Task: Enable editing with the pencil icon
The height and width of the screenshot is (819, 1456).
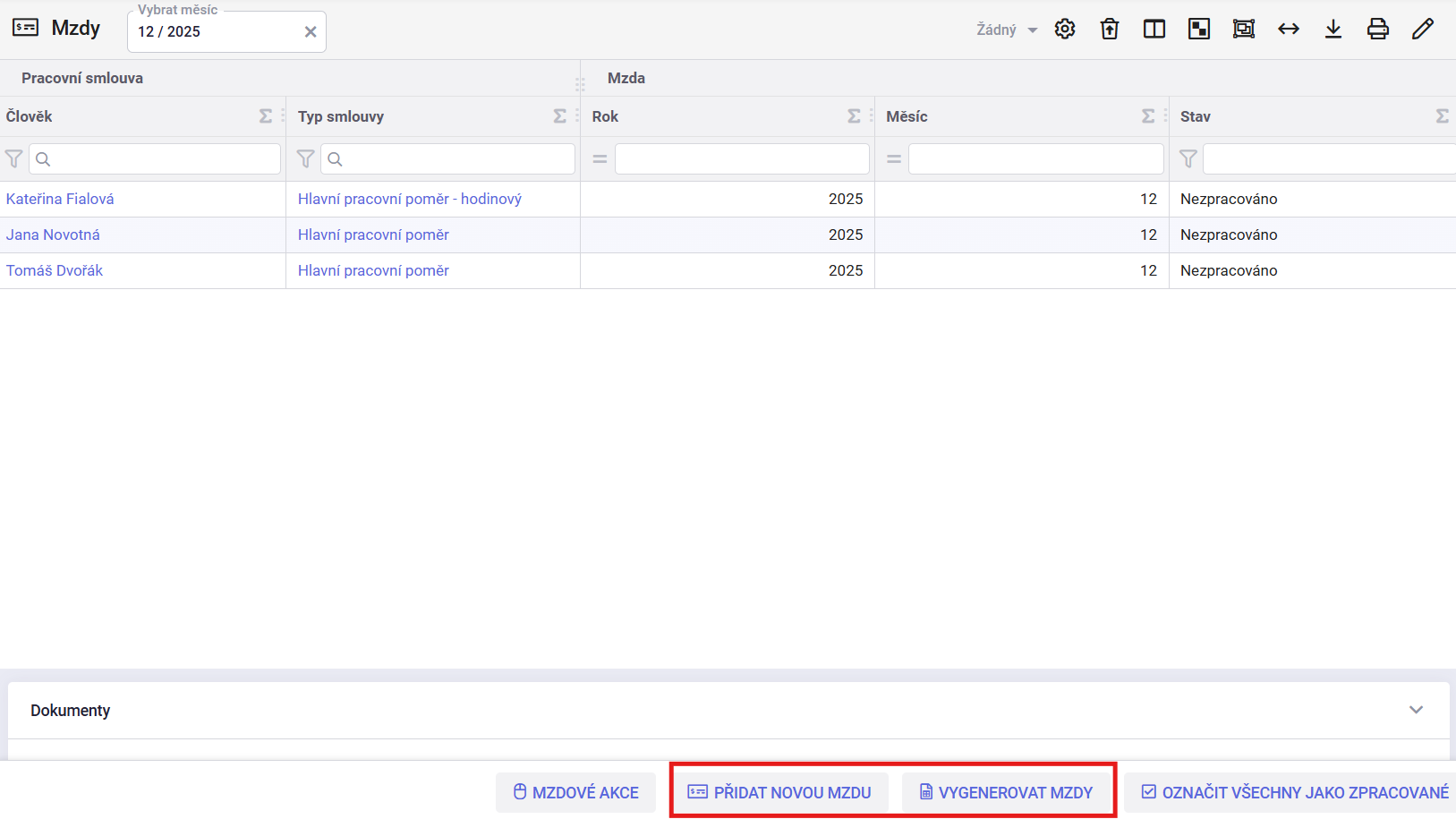Action: coord(1423,30)
